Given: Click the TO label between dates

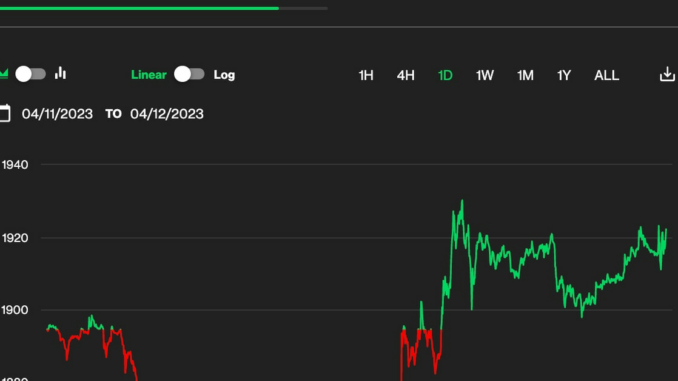Looking at the screenshot, I should click(113, 114).
